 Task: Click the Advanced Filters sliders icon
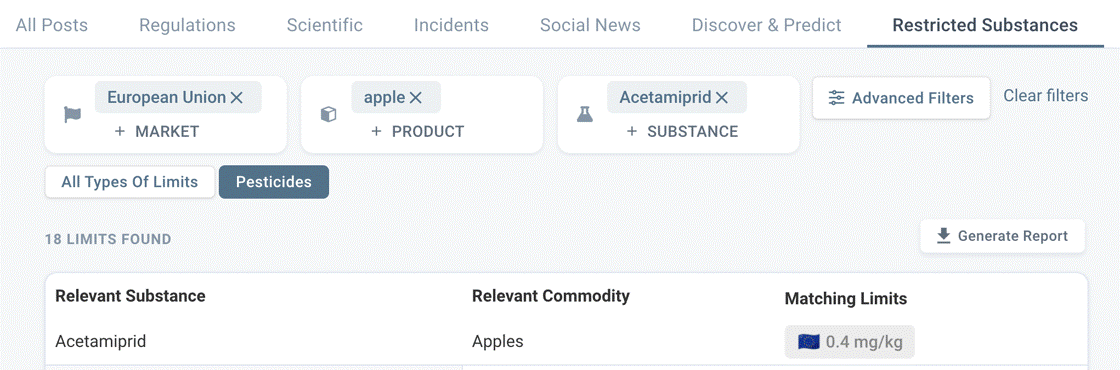[x=836, y=98]
